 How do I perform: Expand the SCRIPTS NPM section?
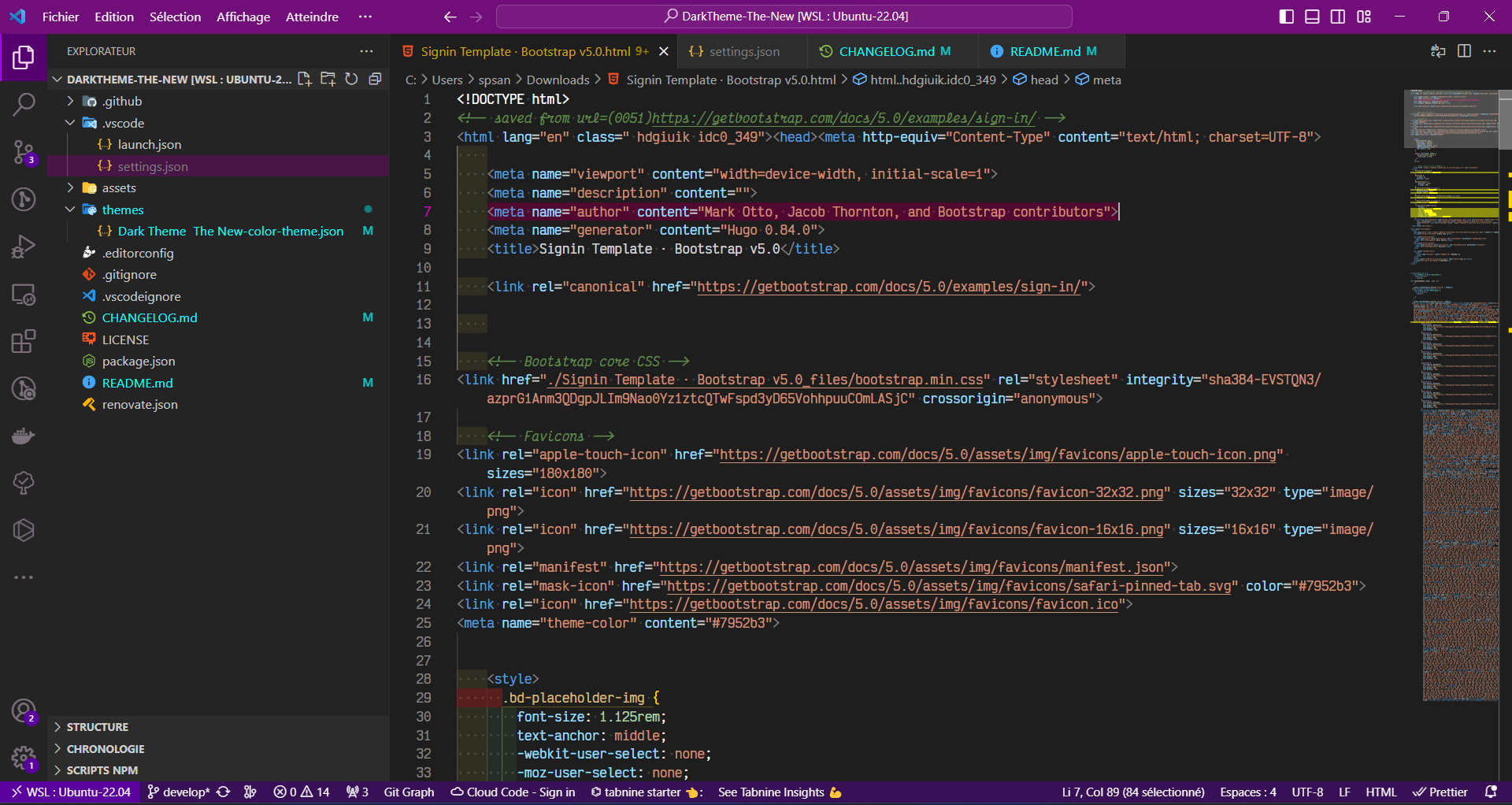pyautogui.click(x=218, y=770)
